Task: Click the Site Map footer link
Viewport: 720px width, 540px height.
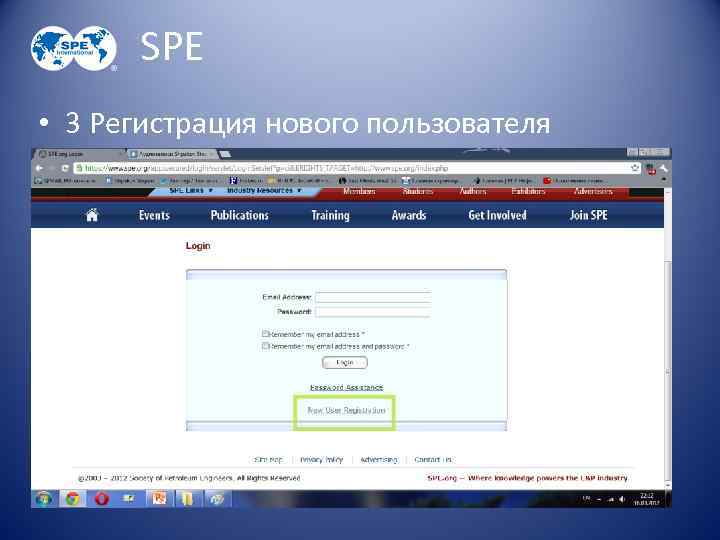Action: point(268,459)
